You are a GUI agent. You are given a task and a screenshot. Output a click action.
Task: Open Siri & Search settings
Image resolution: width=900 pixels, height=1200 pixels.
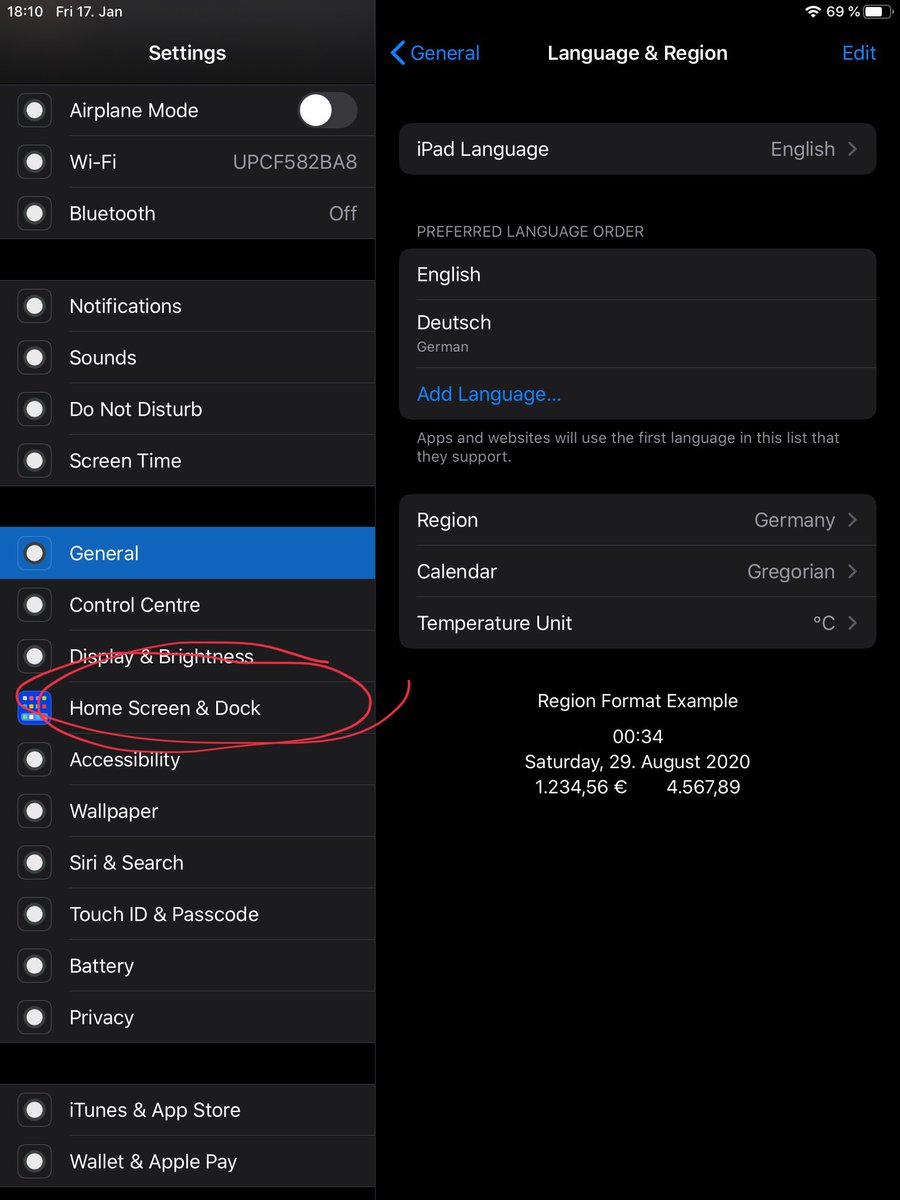187,863
